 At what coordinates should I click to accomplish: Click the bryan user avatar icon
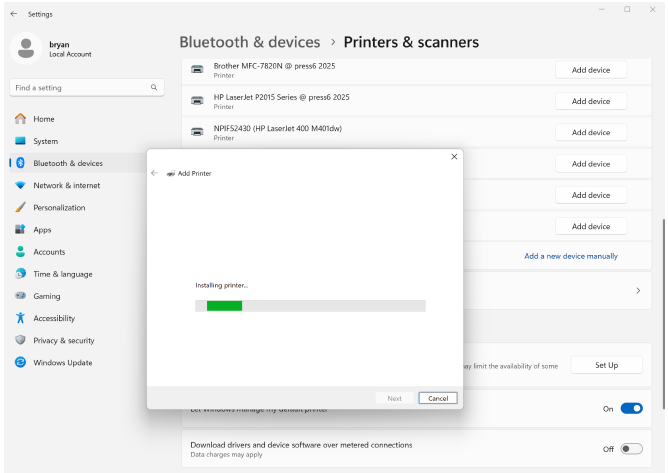point(26,48)
